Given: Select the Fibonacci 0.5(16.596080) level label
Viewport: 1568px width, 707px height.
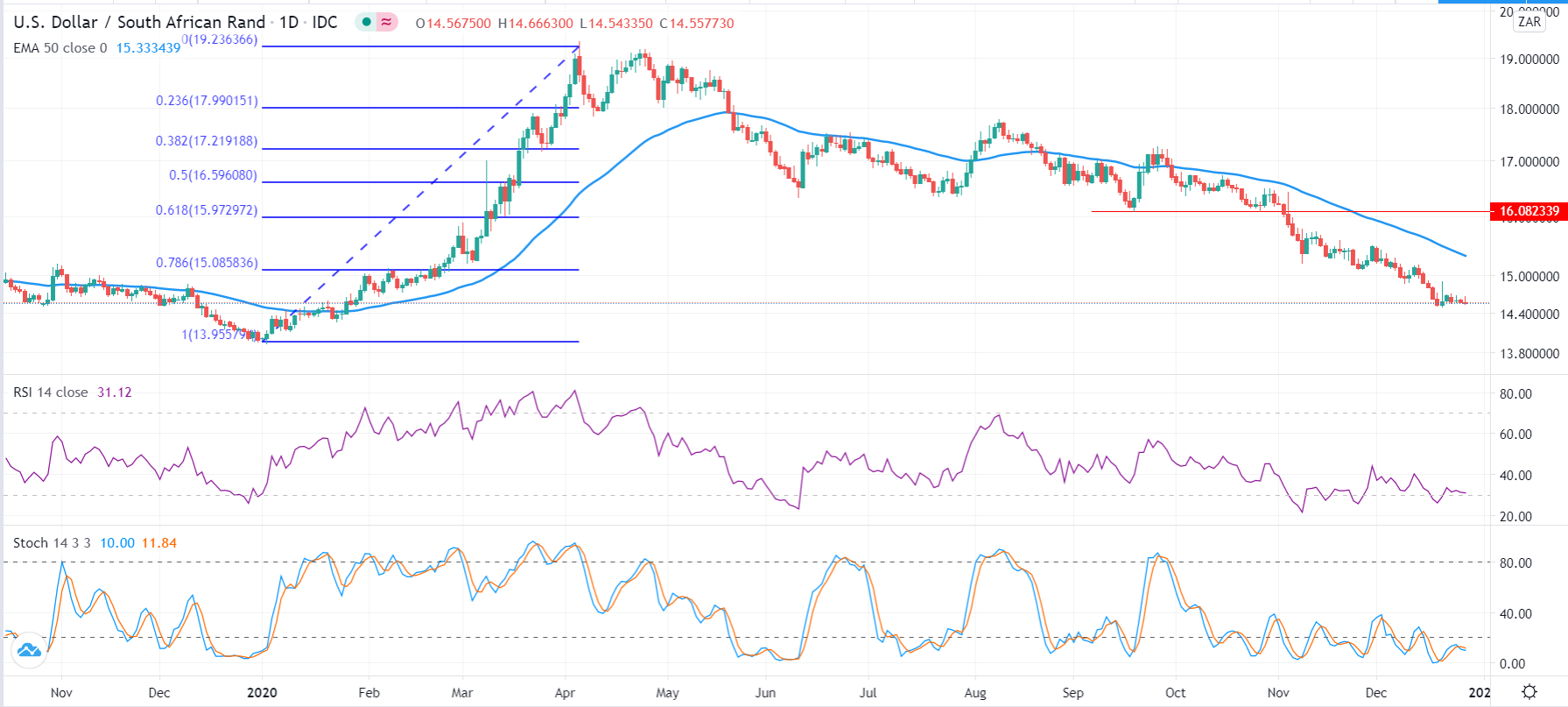Looking at the screenshot, I should (214, 175).
